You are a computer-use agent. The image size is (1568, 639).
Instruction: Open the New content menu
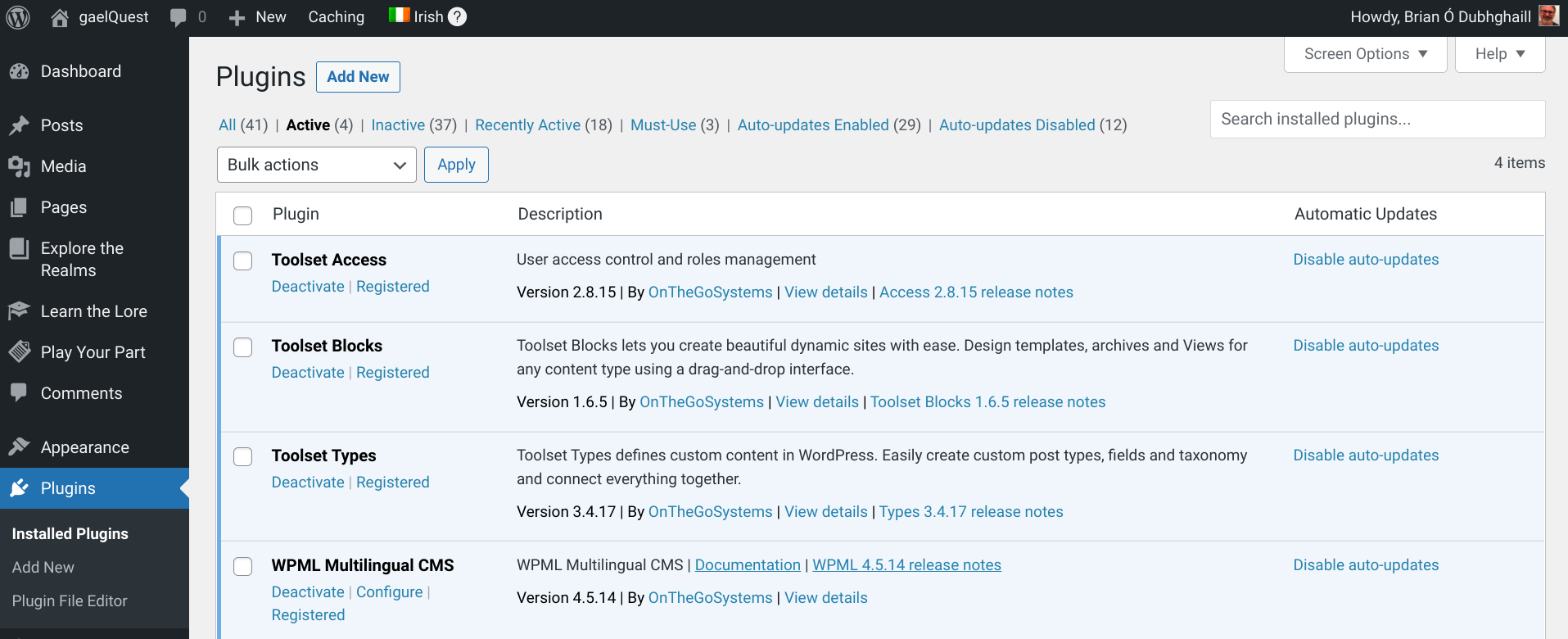click(x=257, y=17)
